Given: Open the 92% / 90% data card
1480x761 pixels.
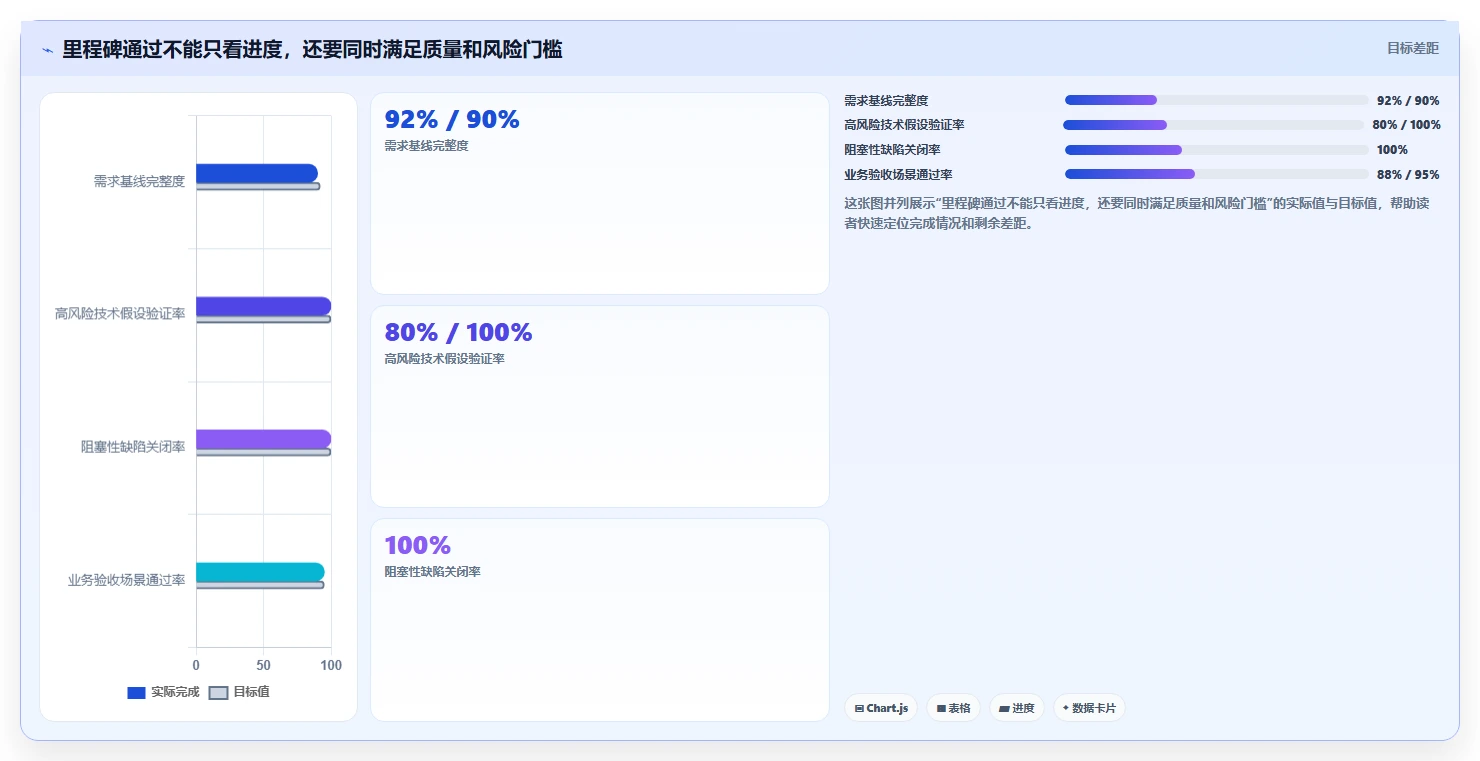Looking at the screenshot, I should (600, 194).
